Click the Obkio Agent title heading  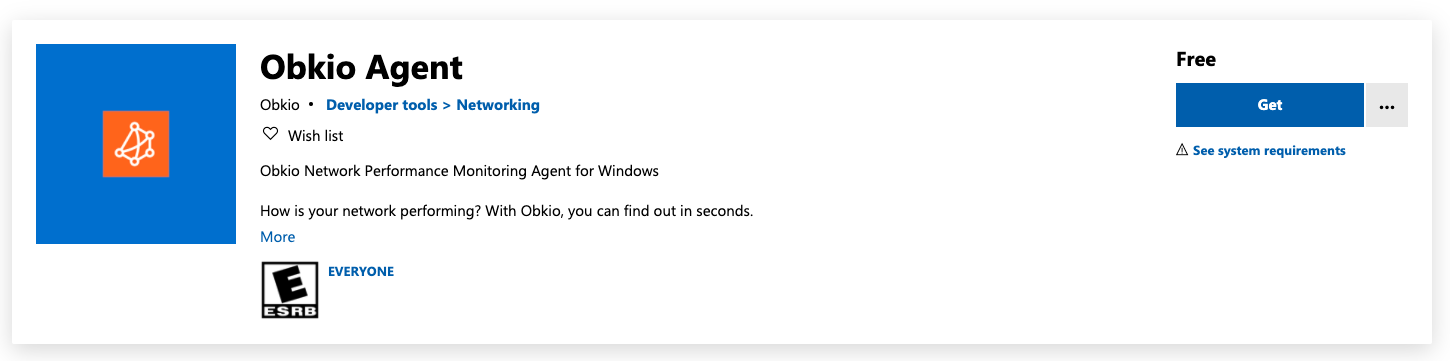[x=361, y=67]
